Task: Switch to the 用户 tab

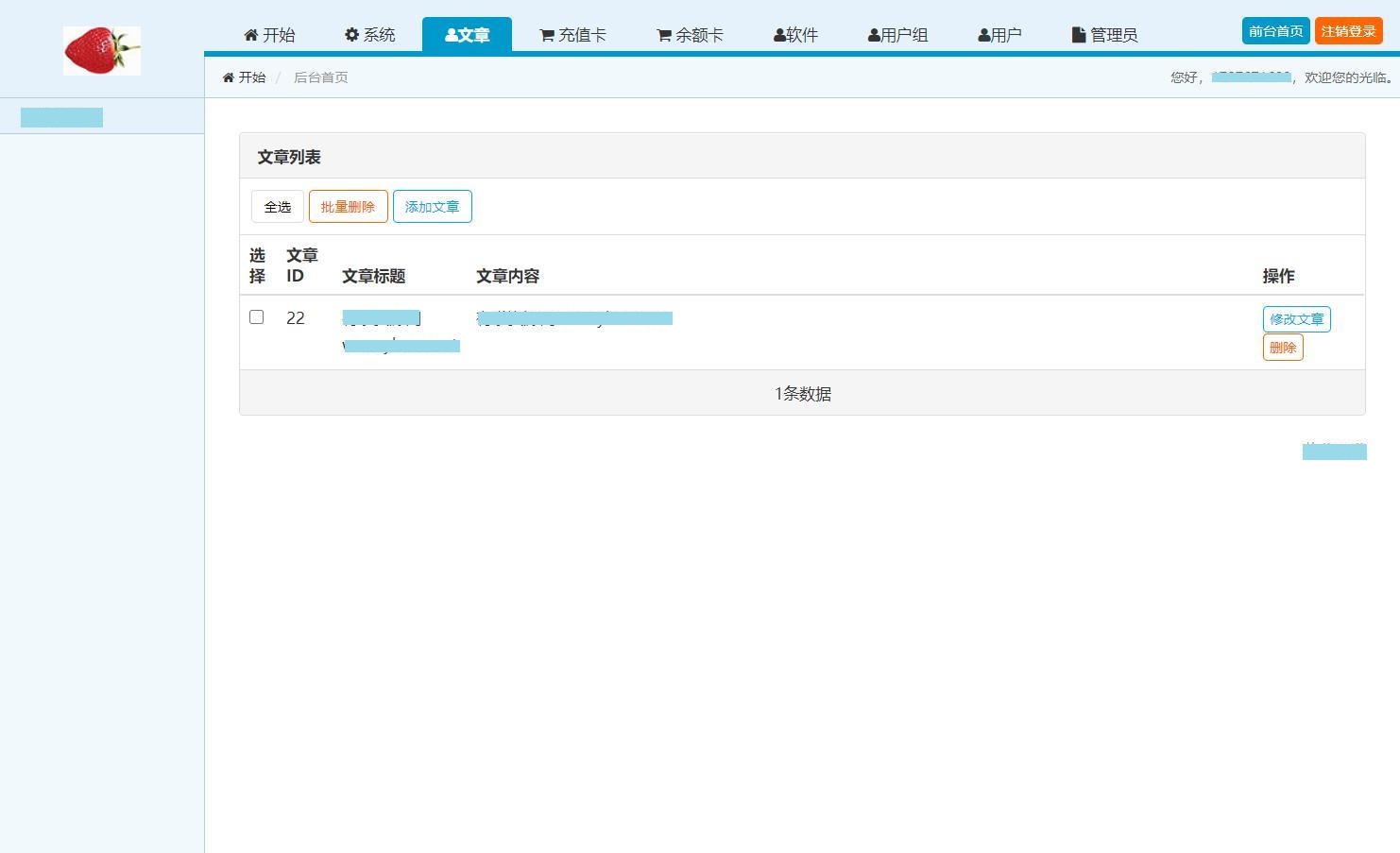Action: (999, 35)
